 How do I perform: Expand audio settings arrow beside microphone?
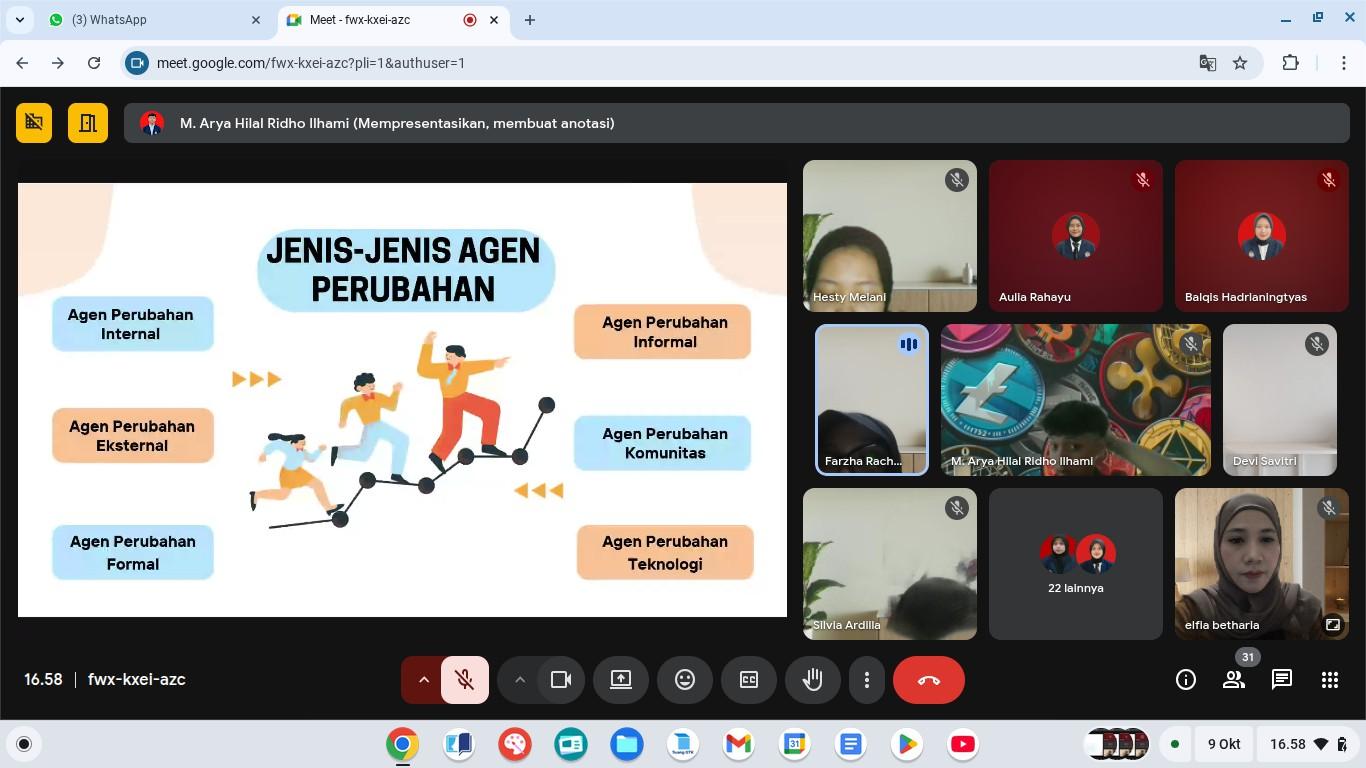[x=423, y=680]
